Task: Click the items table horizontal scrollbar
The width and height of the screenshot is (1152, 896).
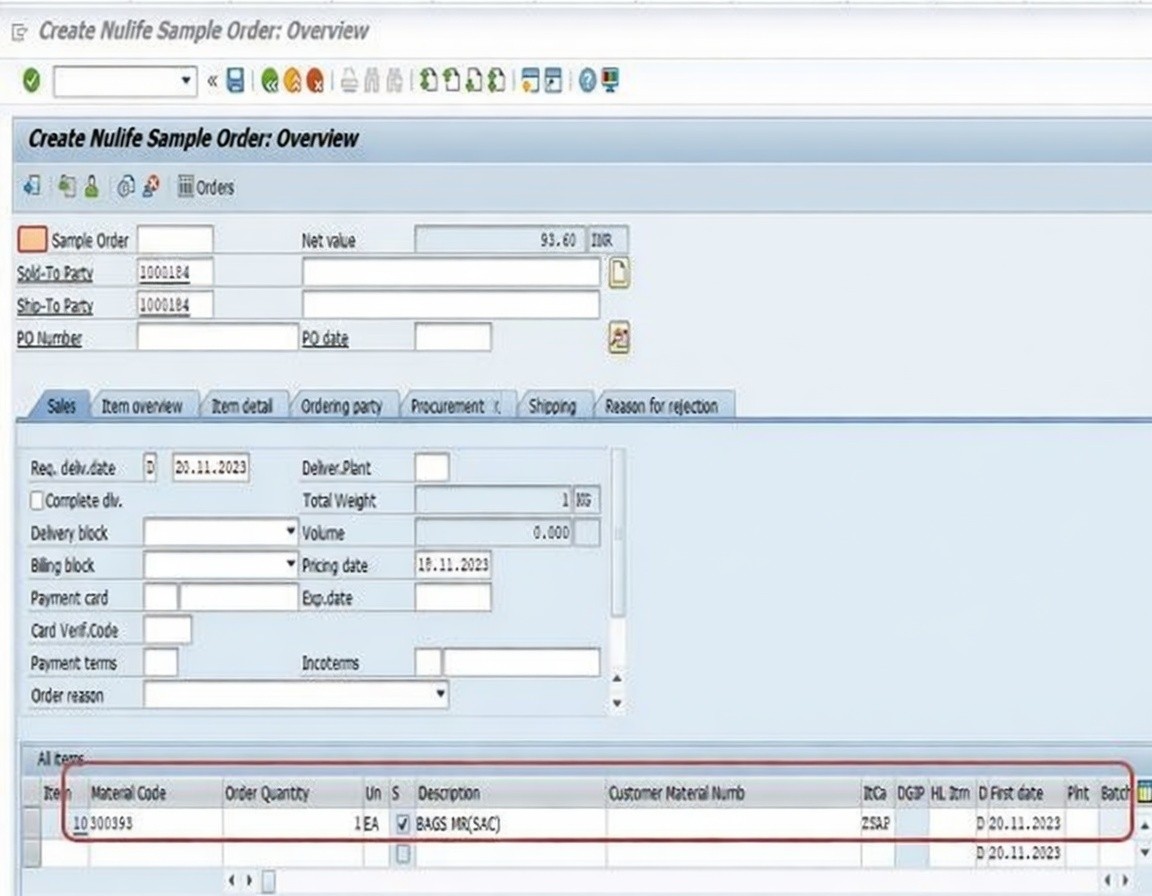Action: coord(268,881)
